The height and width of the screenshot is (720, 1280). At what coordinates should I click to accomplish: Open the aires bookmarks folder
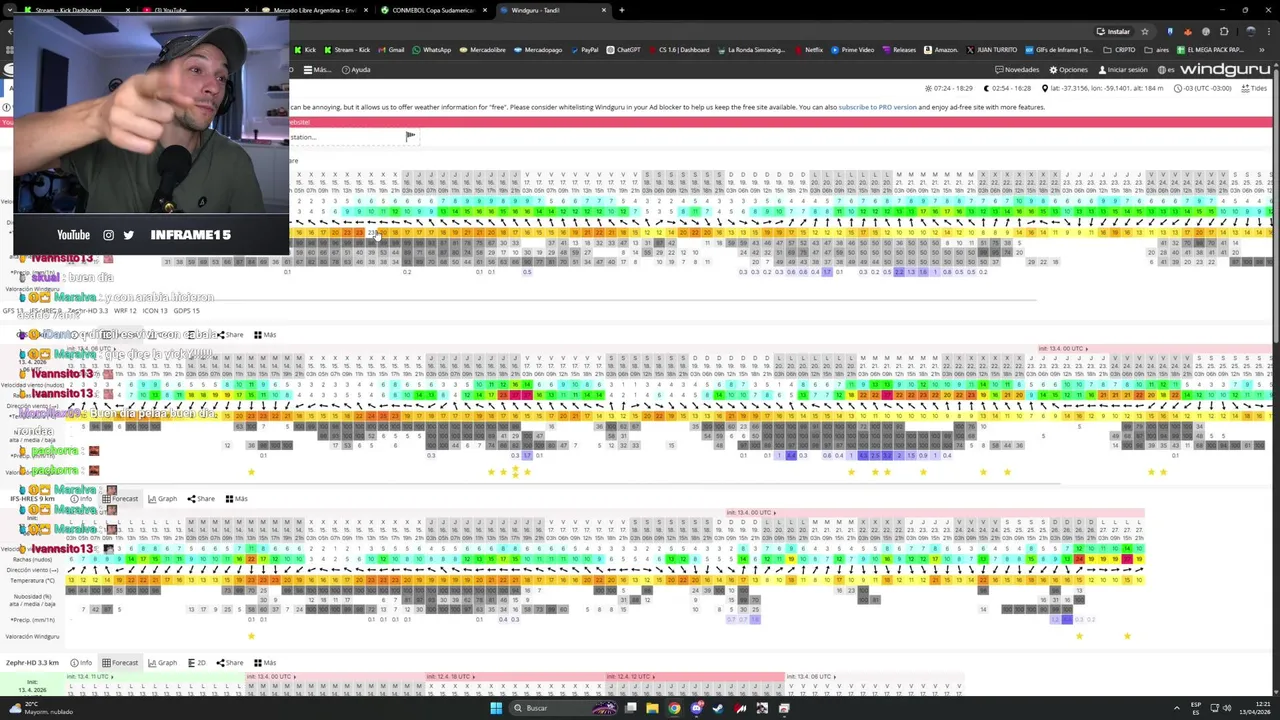[1158, 49]
